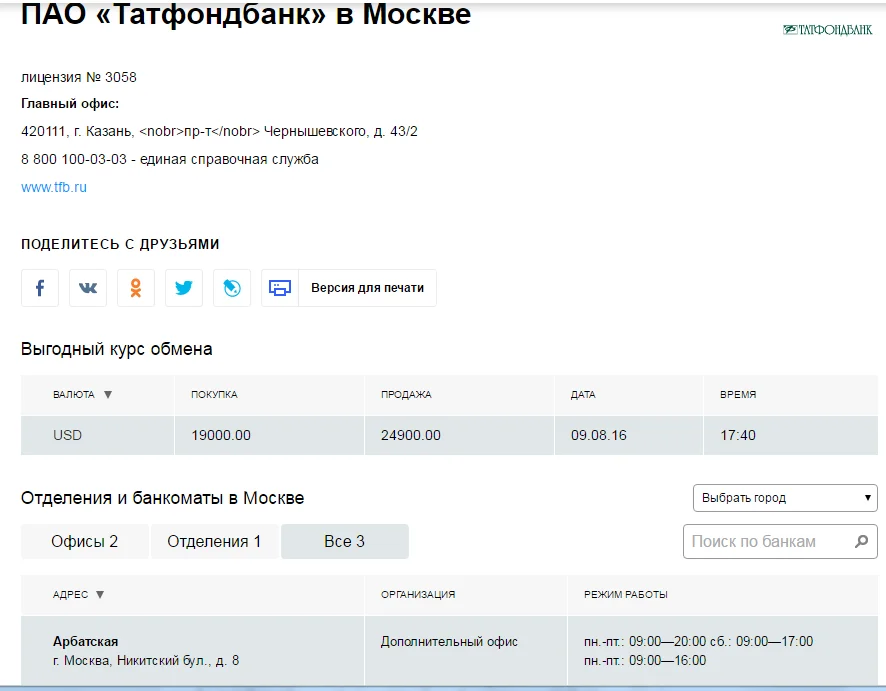The image size is (886, 691).
Task: Open the www.tfb.ru link
Action: [x=54, y=187]
